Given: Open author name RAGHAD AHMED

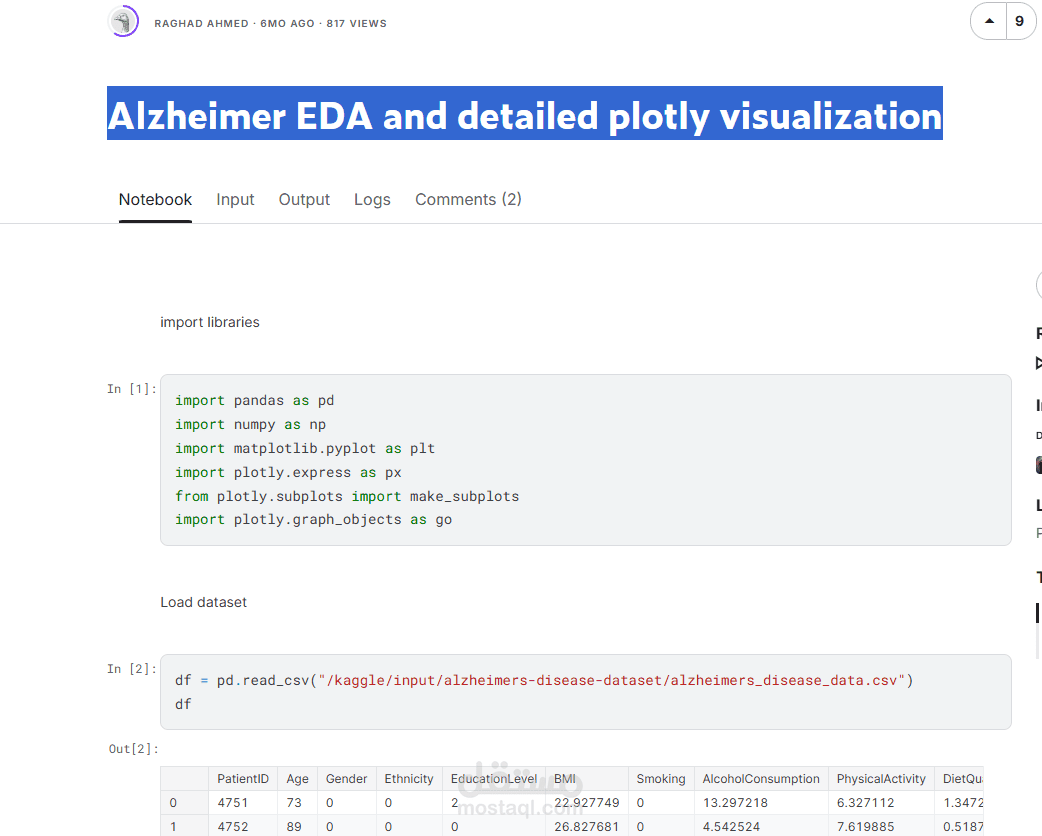Looking at the screenshot, I should click(201, 23).
